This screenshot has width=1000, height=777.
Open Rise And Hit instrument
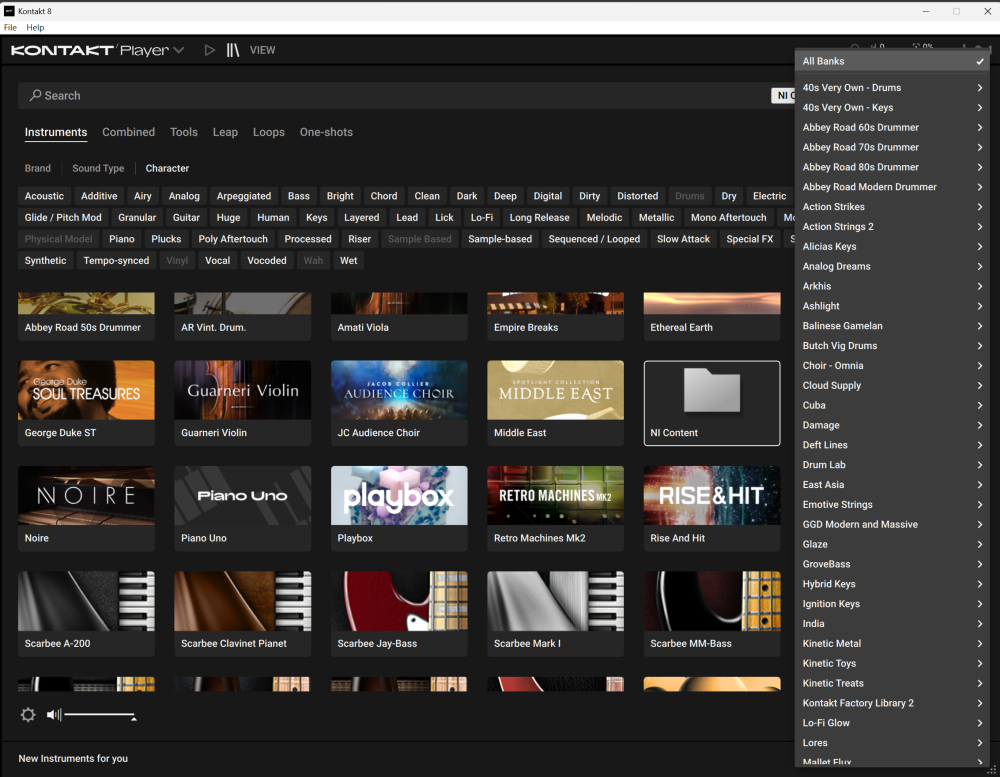point(712,508)
